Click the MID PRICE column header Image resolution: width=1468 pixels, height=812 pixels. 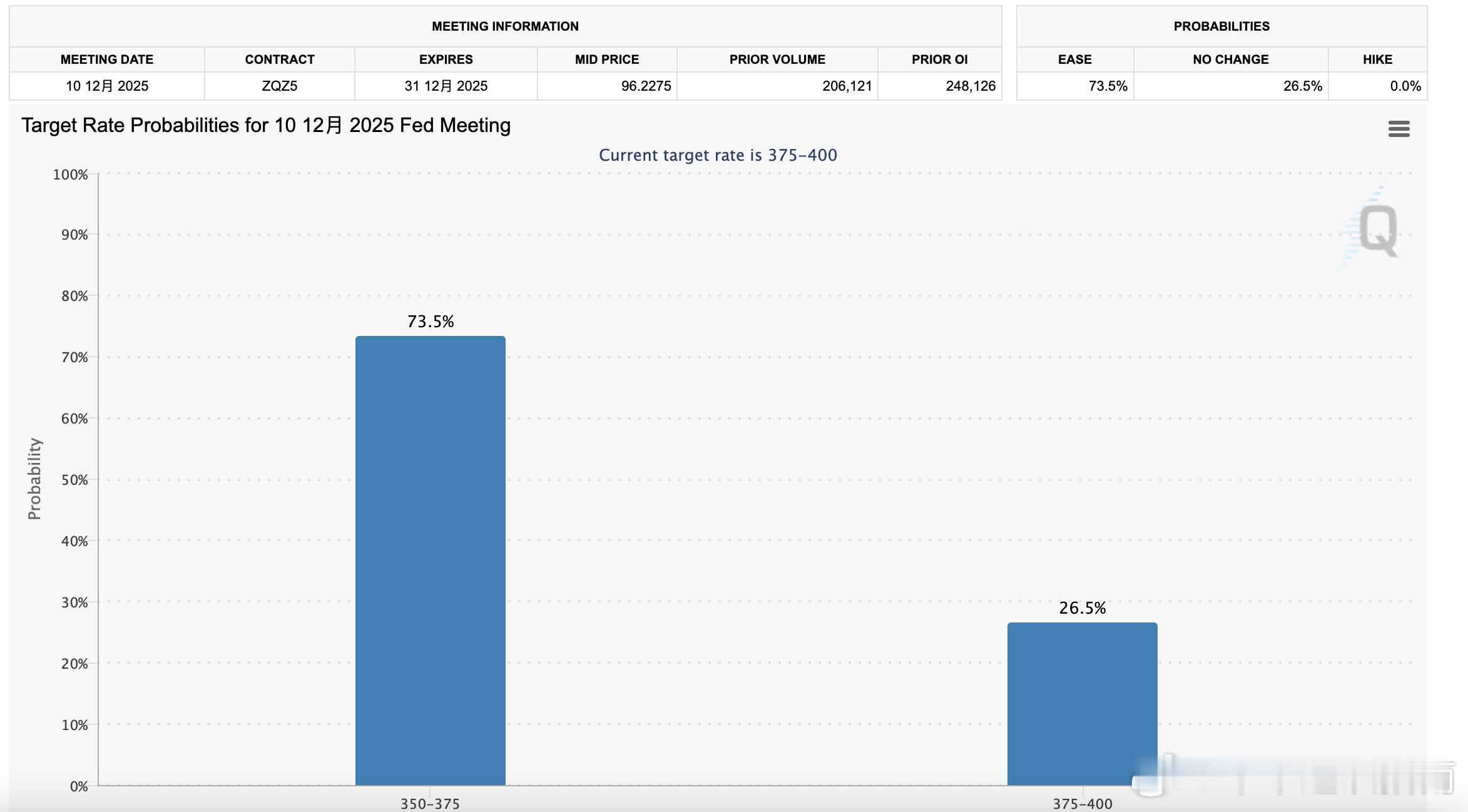coord(607,59)
